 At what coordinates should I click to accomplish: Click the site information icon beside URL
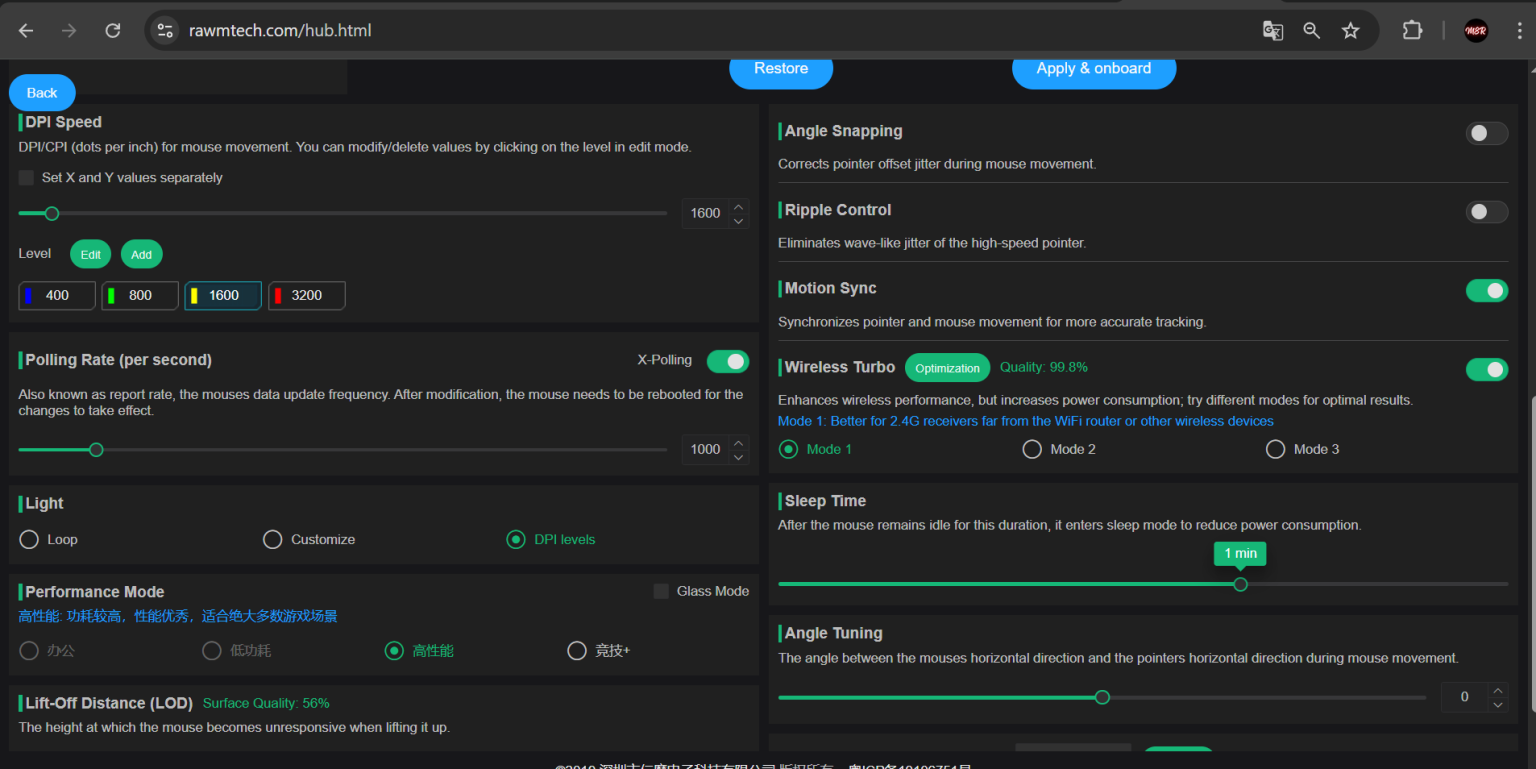point(165,31)
